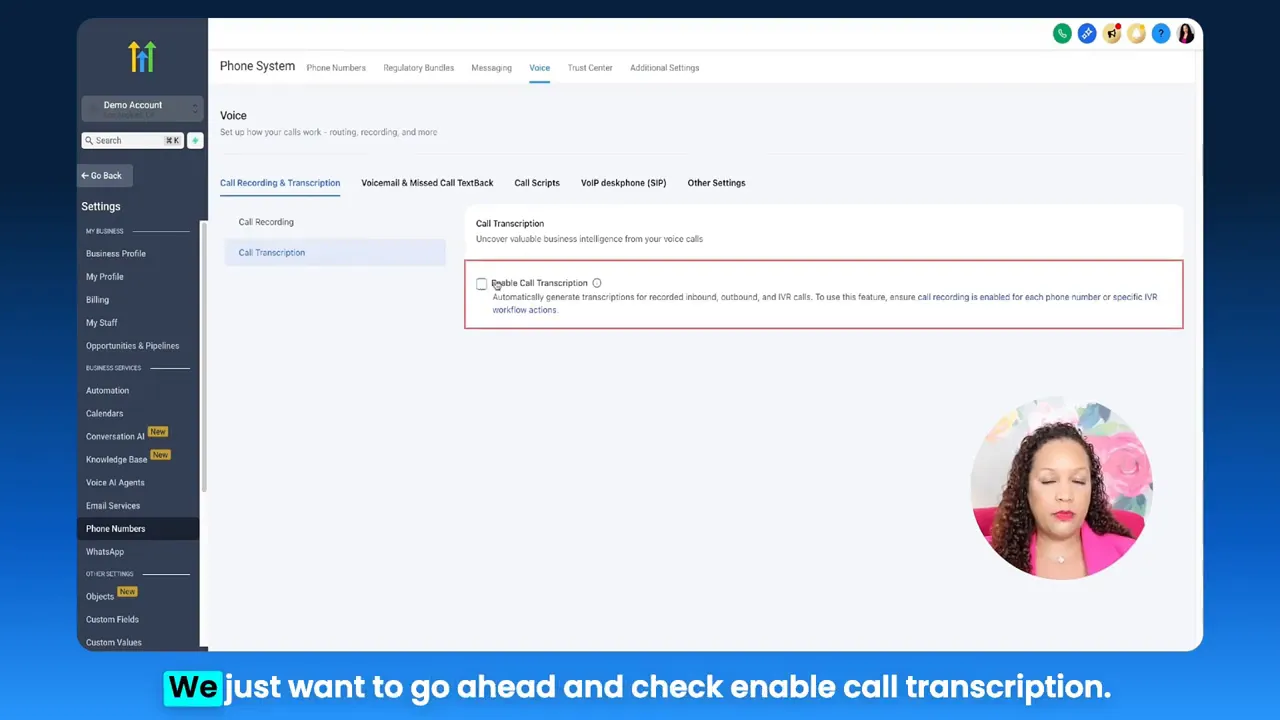Viewport: 1280px width, 720px height.
Task: Open Knowledge Base settings
Action: click(116, 460)
